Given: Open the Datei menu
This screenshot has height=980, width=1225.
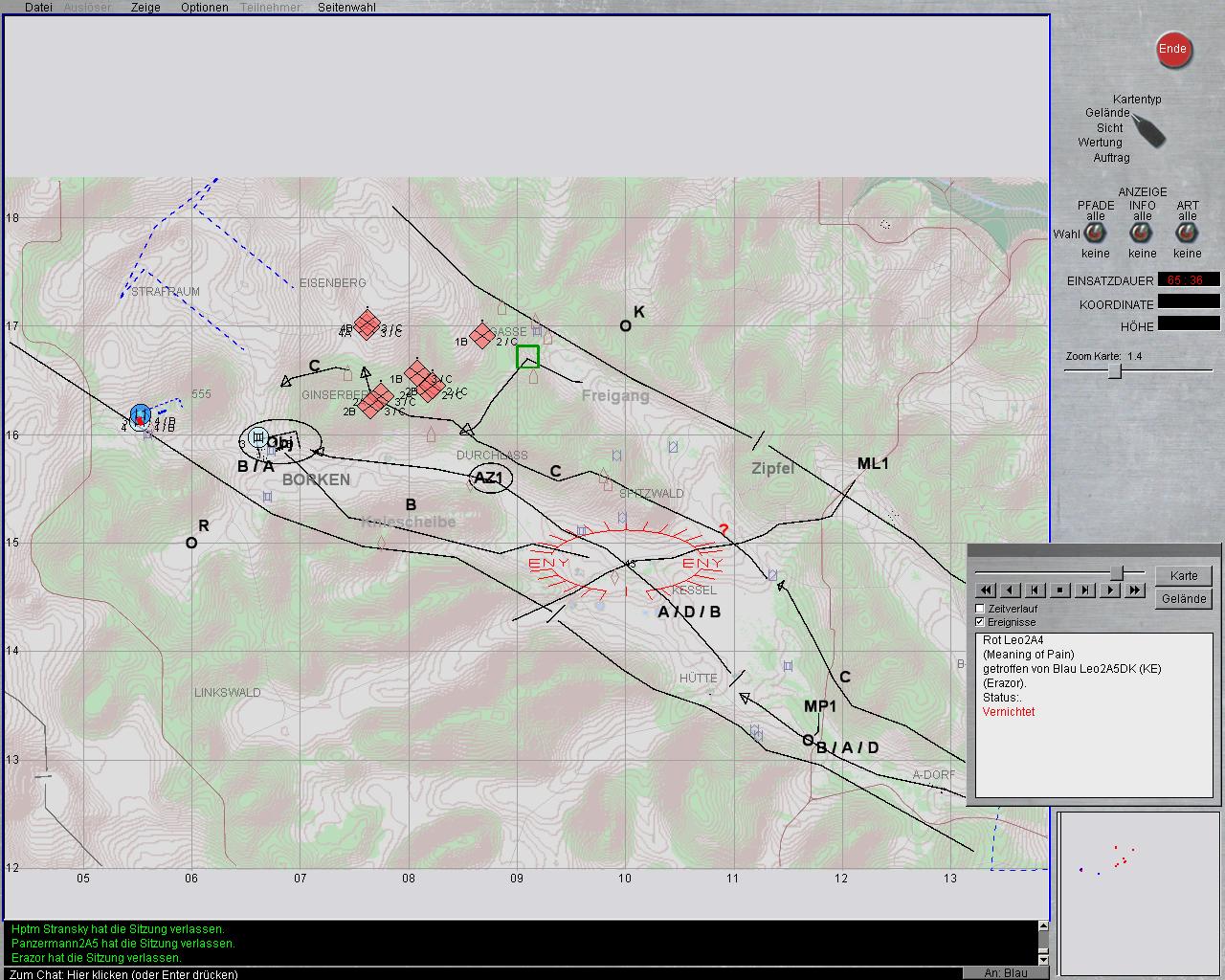Looking at the screenshot, I should [x=38, y=8].
